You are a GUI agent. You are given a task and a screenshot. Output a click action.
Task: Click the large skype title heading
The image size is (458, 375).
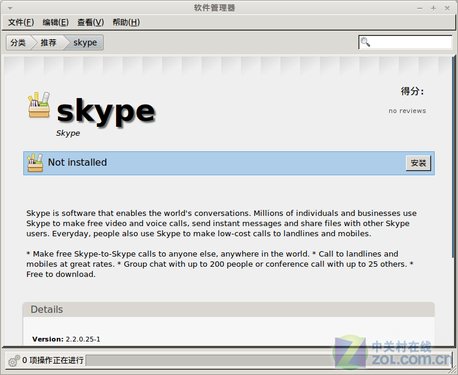[x=106, y=111]
